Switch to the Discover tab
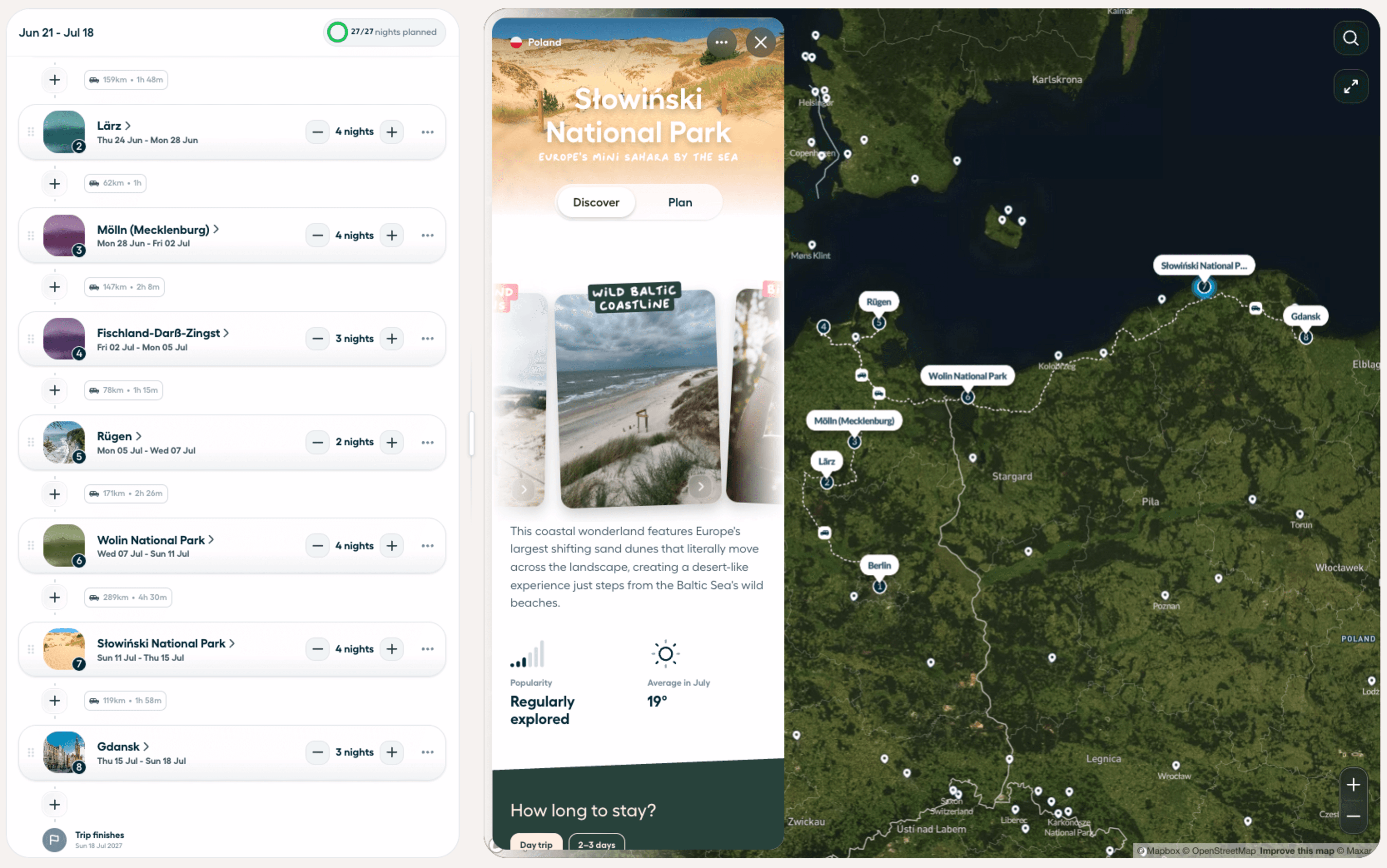Viewport: 1387px width, 868px height. pos(596,202)
